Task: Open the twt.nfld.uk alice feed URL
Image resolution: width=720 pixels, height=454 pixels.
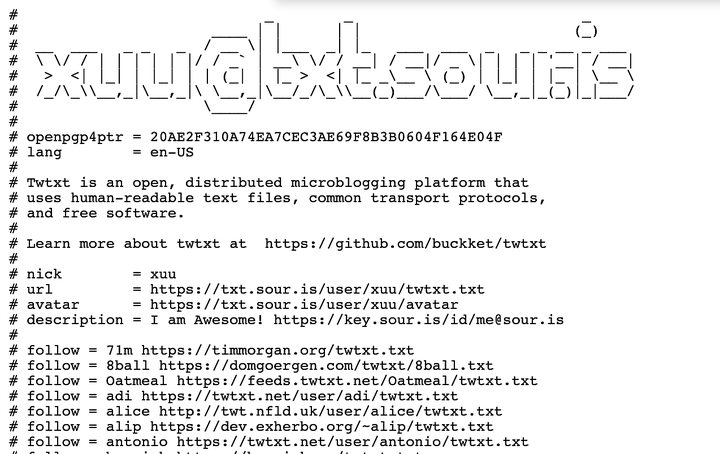Action: pyautogui.click(x=331, y=411)
